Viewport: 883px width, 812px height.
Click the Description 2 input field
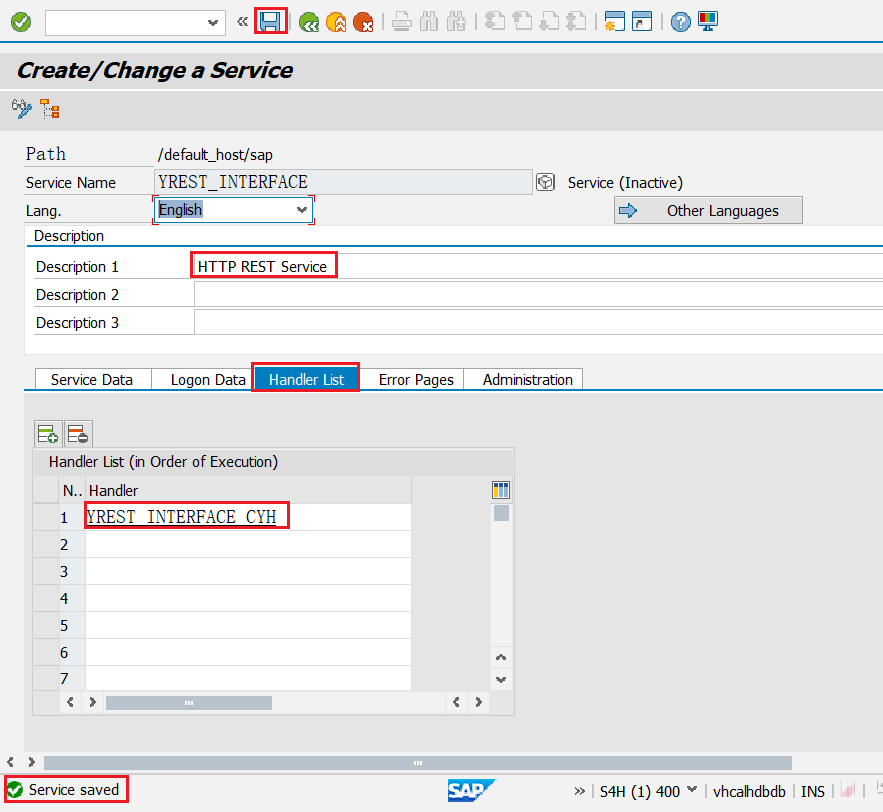coord(538,295)
